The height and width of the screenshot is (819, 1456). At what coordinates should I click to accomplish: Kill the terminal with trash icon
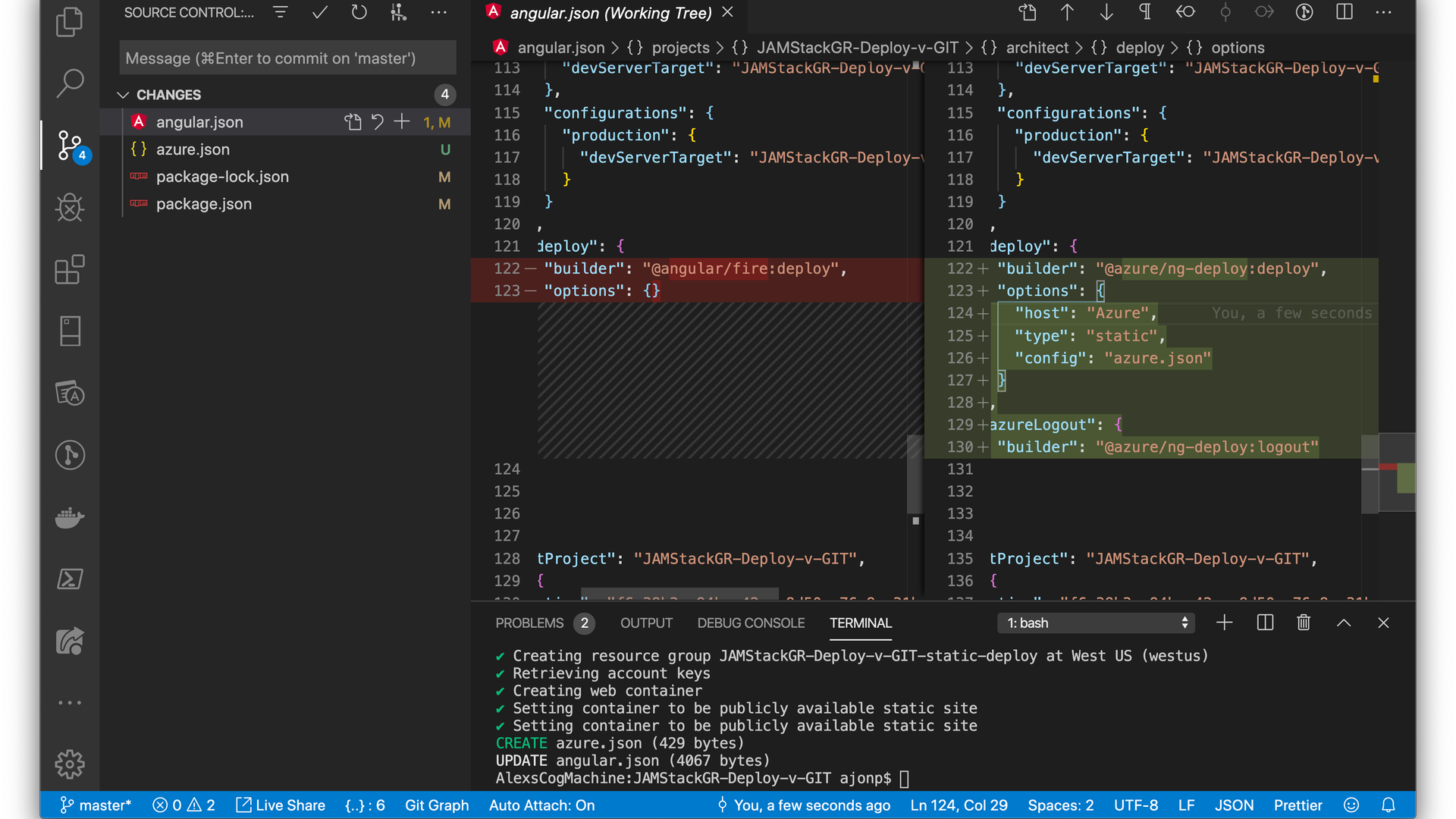click(1304, 623)
